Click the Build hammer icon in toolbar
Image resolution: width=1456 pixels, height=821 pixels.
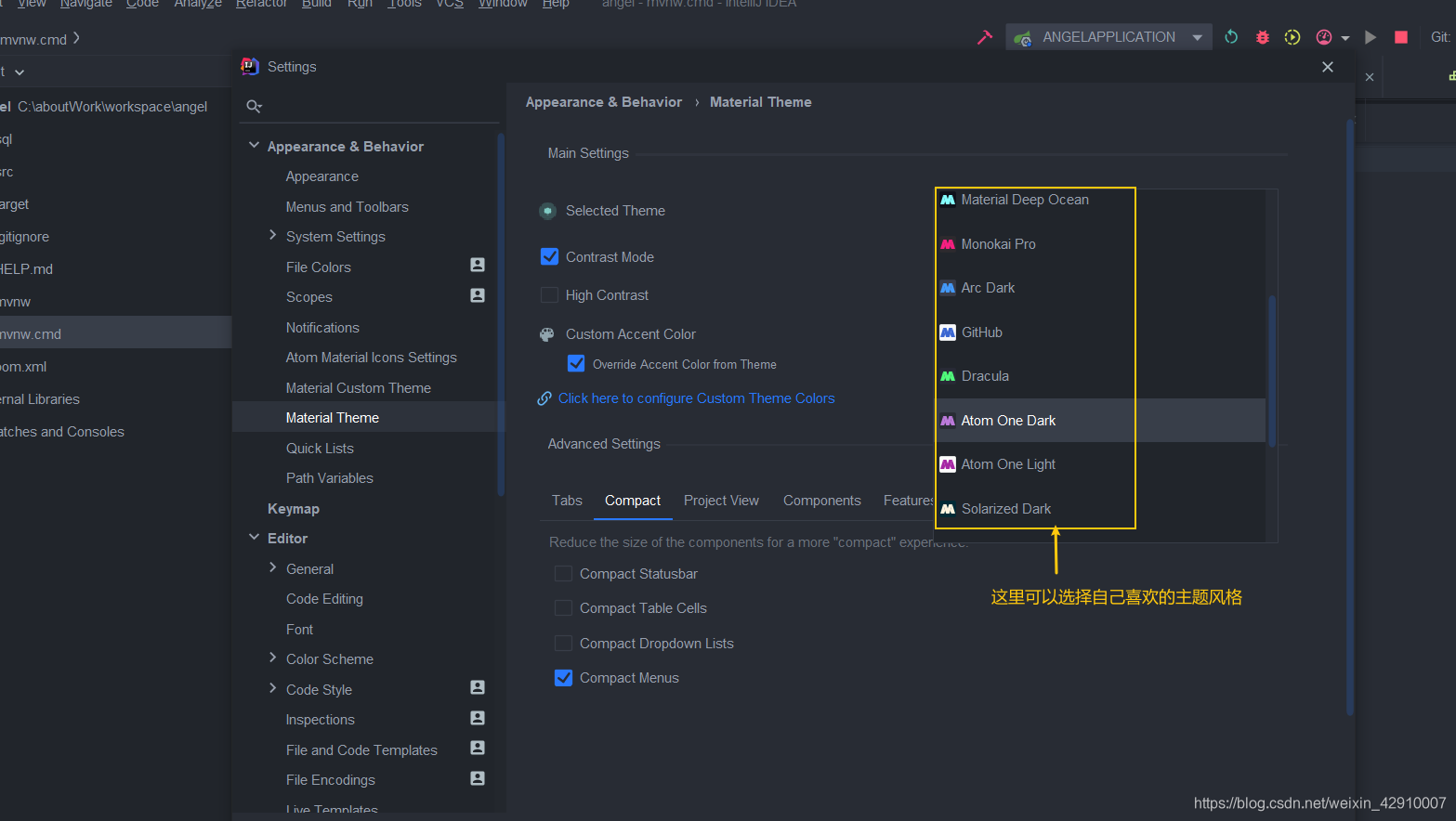pos(985,37)
